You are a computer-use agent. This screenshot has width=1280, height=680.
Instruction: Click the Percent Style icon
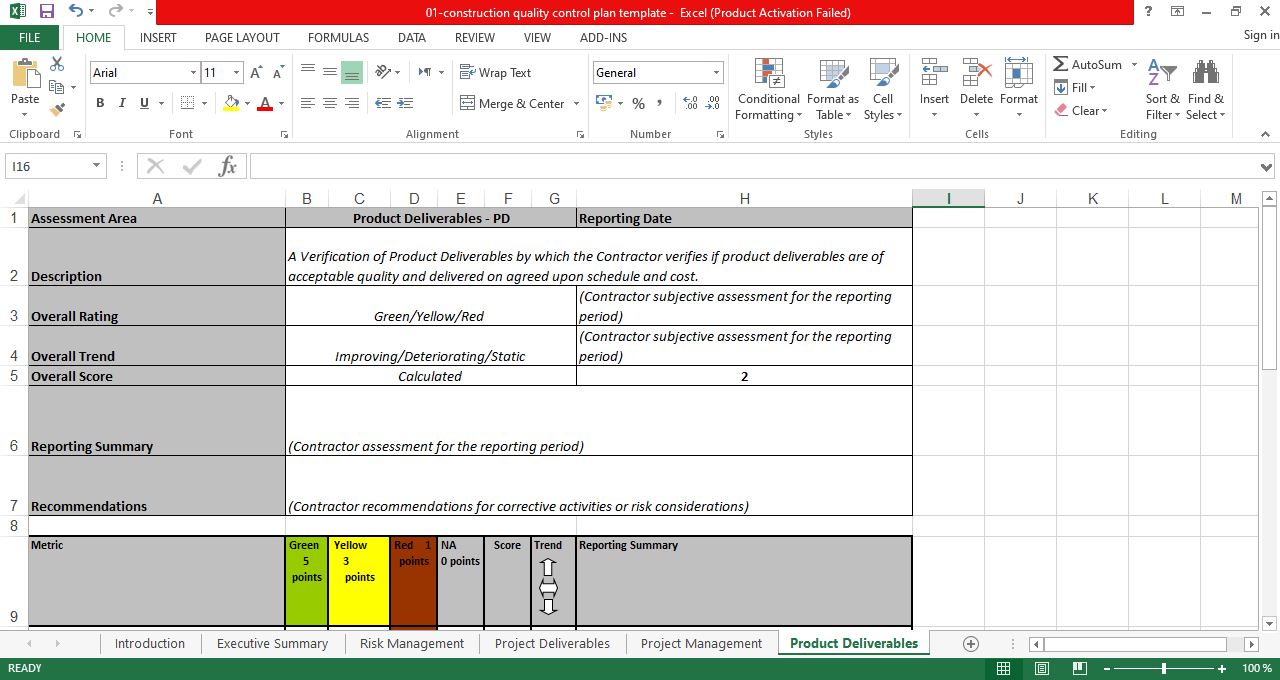[638, 102]
